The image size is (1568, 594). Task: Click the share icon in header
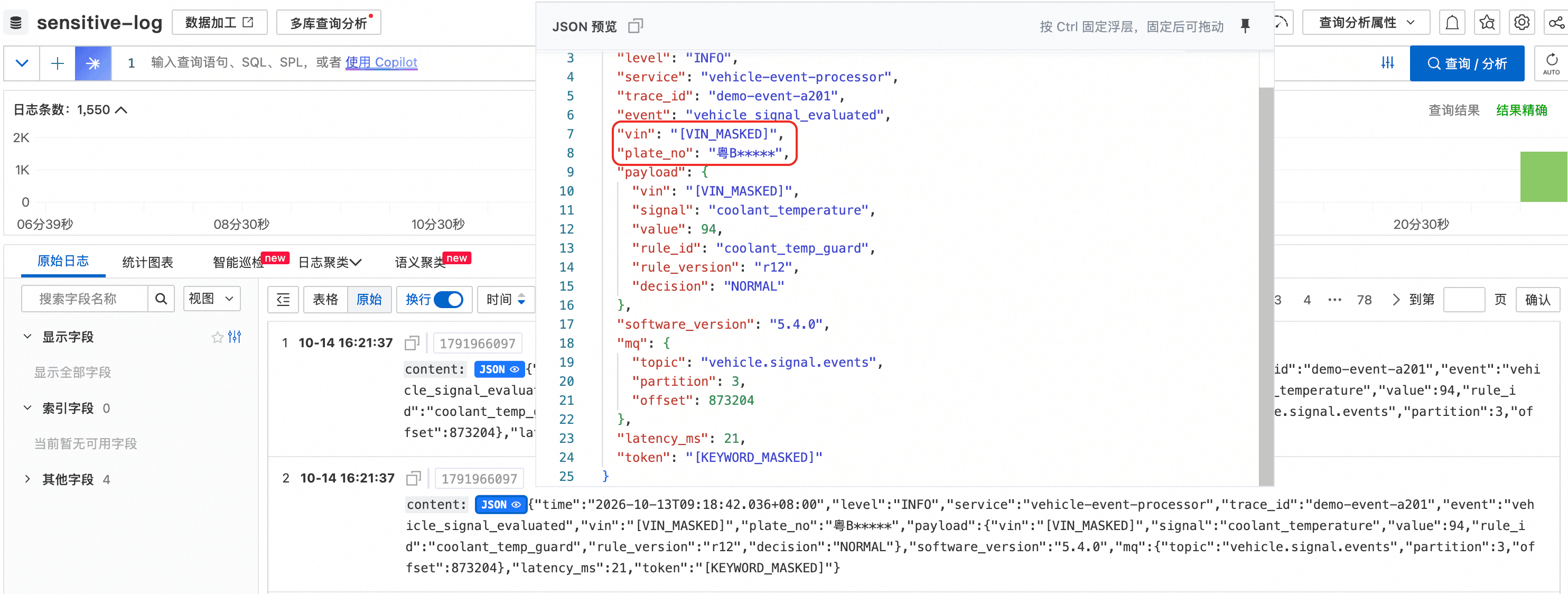(x=1556, y=23)
